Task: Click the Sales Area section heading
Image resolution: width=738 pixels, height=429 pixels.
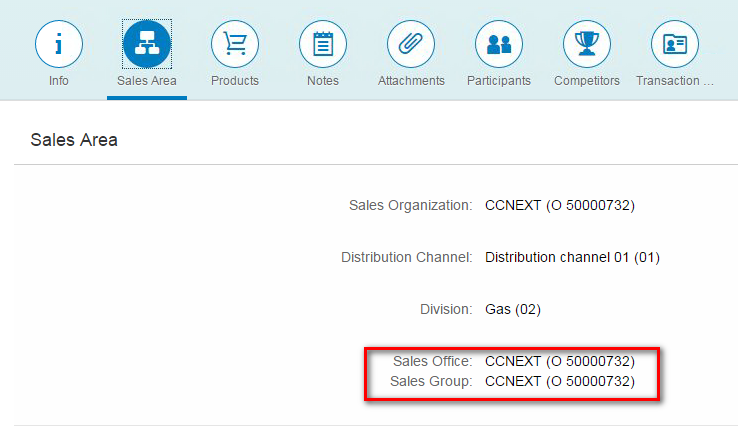Action: (x=74, y=140)
